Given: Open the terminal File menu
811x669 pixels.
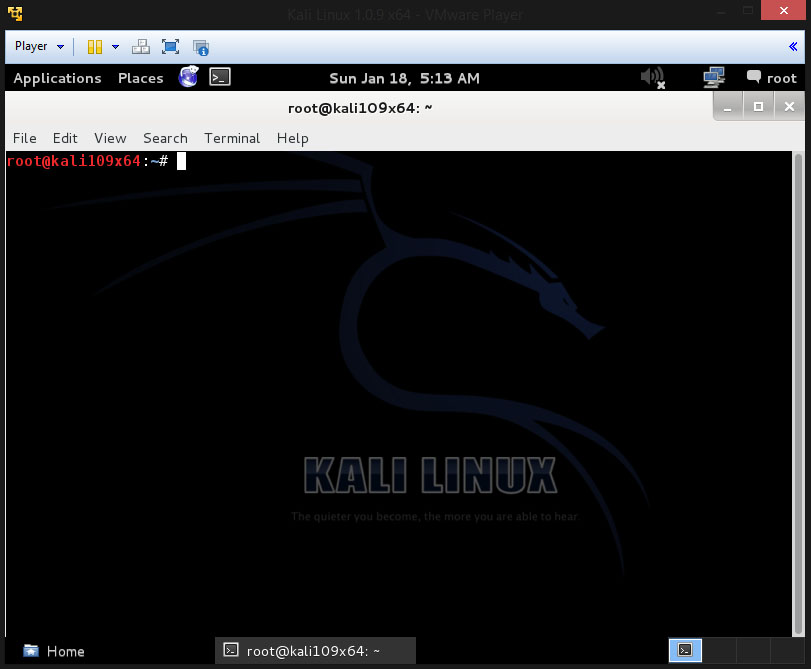Looking at the screenshot, I should click(25, 139).
